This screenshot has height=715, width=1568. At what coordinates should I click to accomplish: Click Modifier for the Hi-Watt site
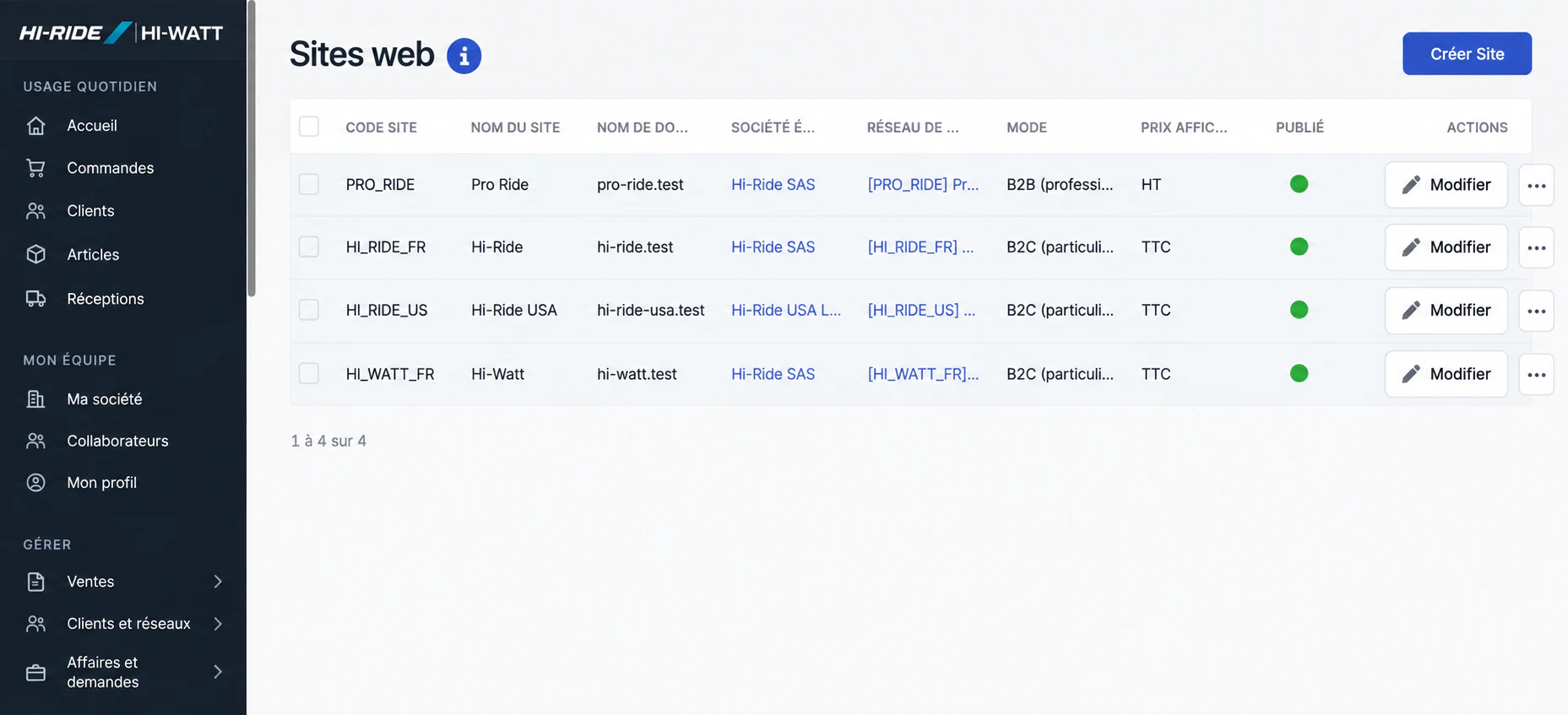pos(1446,374)
